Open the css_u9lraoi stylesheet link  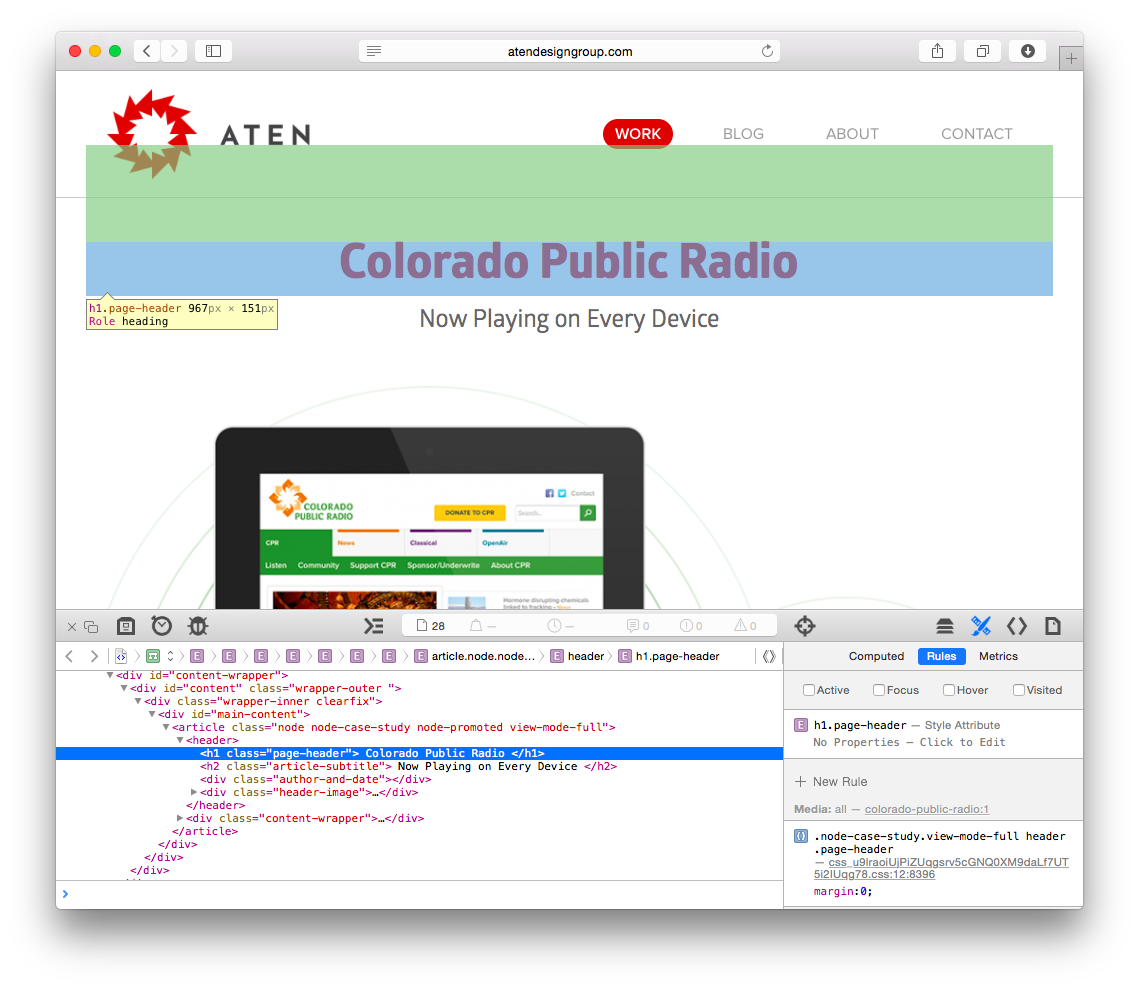pos(941,868)
